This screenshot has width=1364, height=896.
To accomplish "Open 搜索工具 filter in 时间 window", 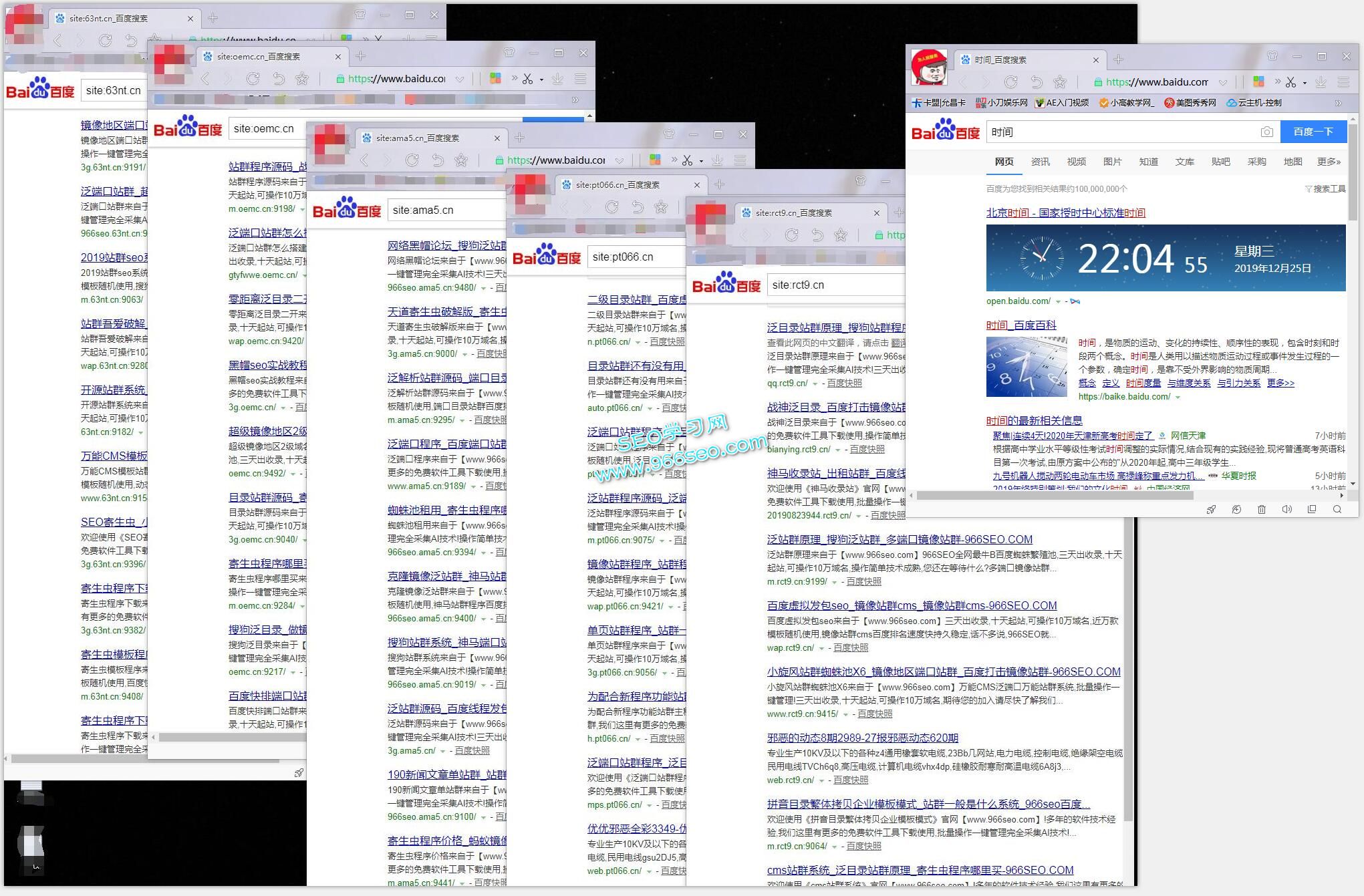I will point(1325,189).
